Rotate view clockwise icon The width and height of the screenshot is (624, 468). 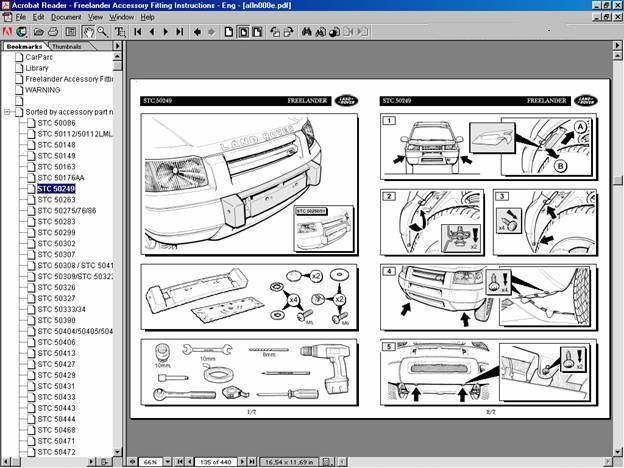pos(289,32)
